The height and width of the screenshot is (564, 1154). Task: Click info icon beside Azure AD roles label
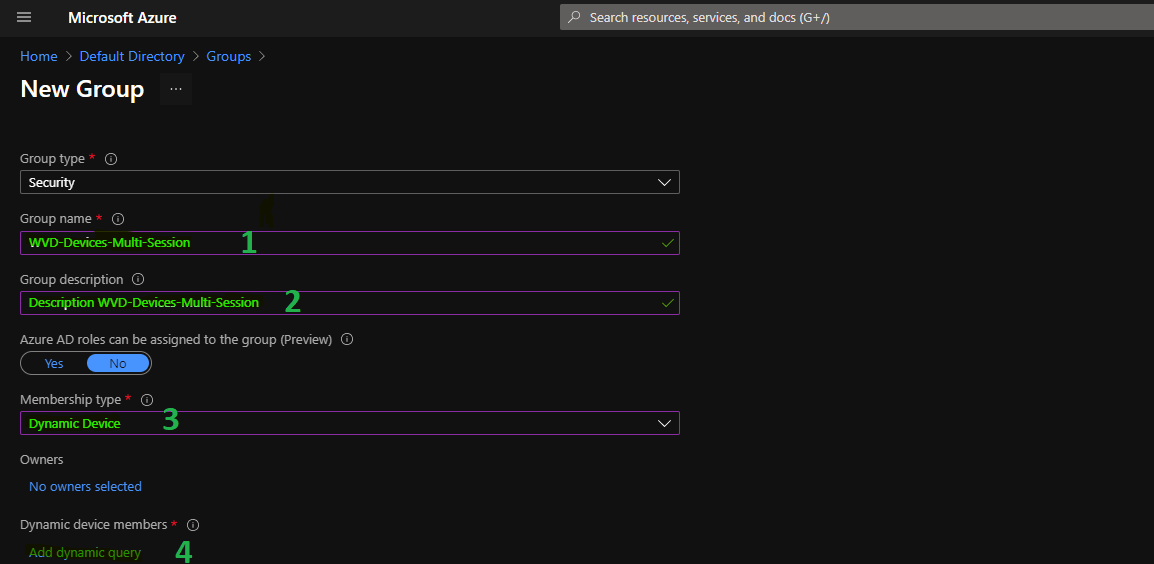point(347,339)
